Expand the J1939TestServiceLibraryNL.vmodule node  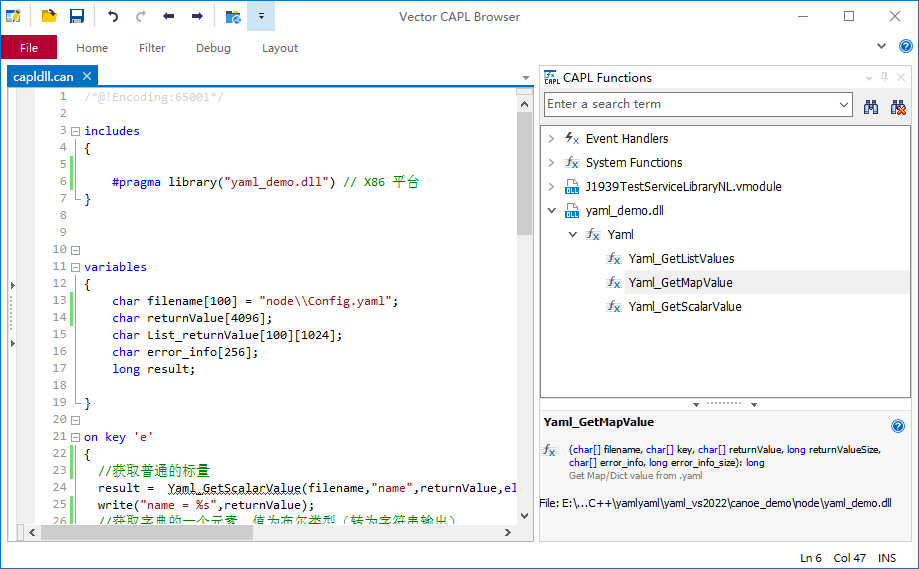551,186
